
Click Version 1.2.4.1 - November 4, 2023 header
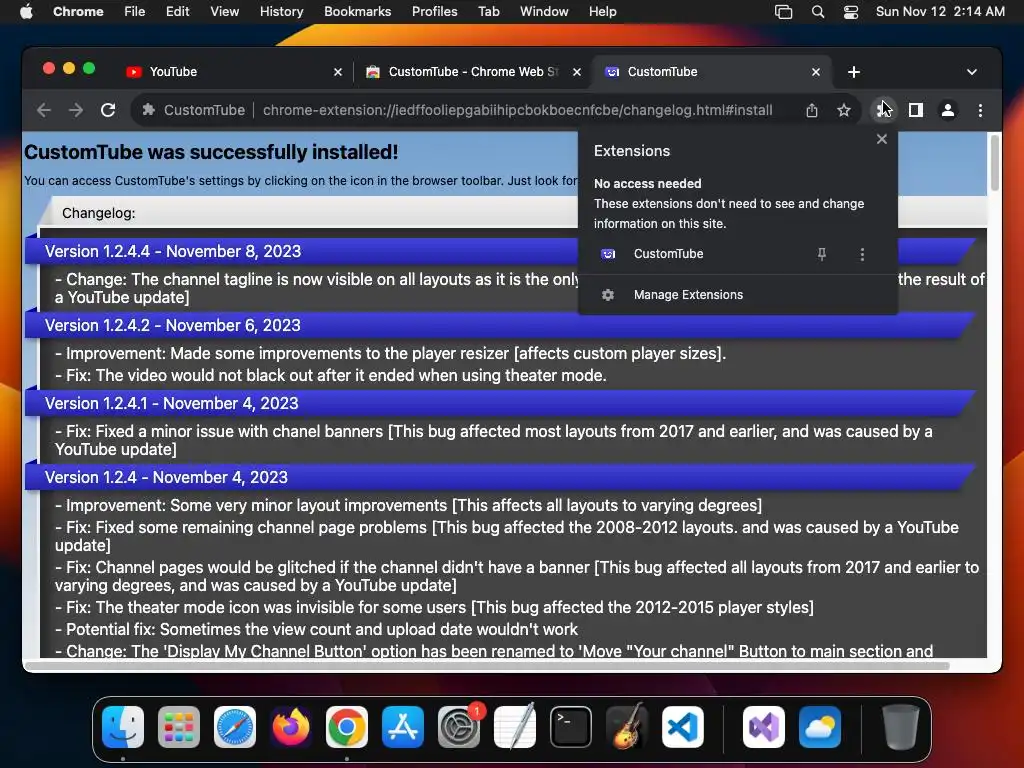coord(500,403)
